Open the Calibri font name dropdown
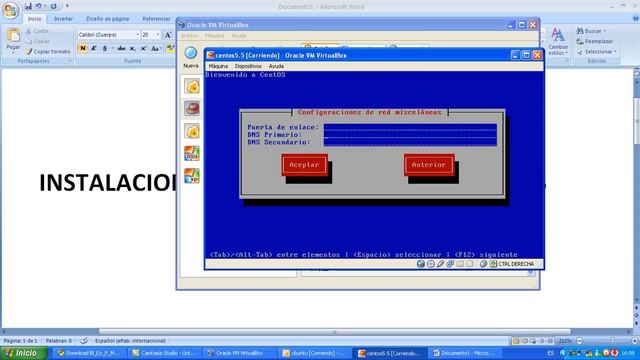 pyautogui.click(x=138, y=35)
